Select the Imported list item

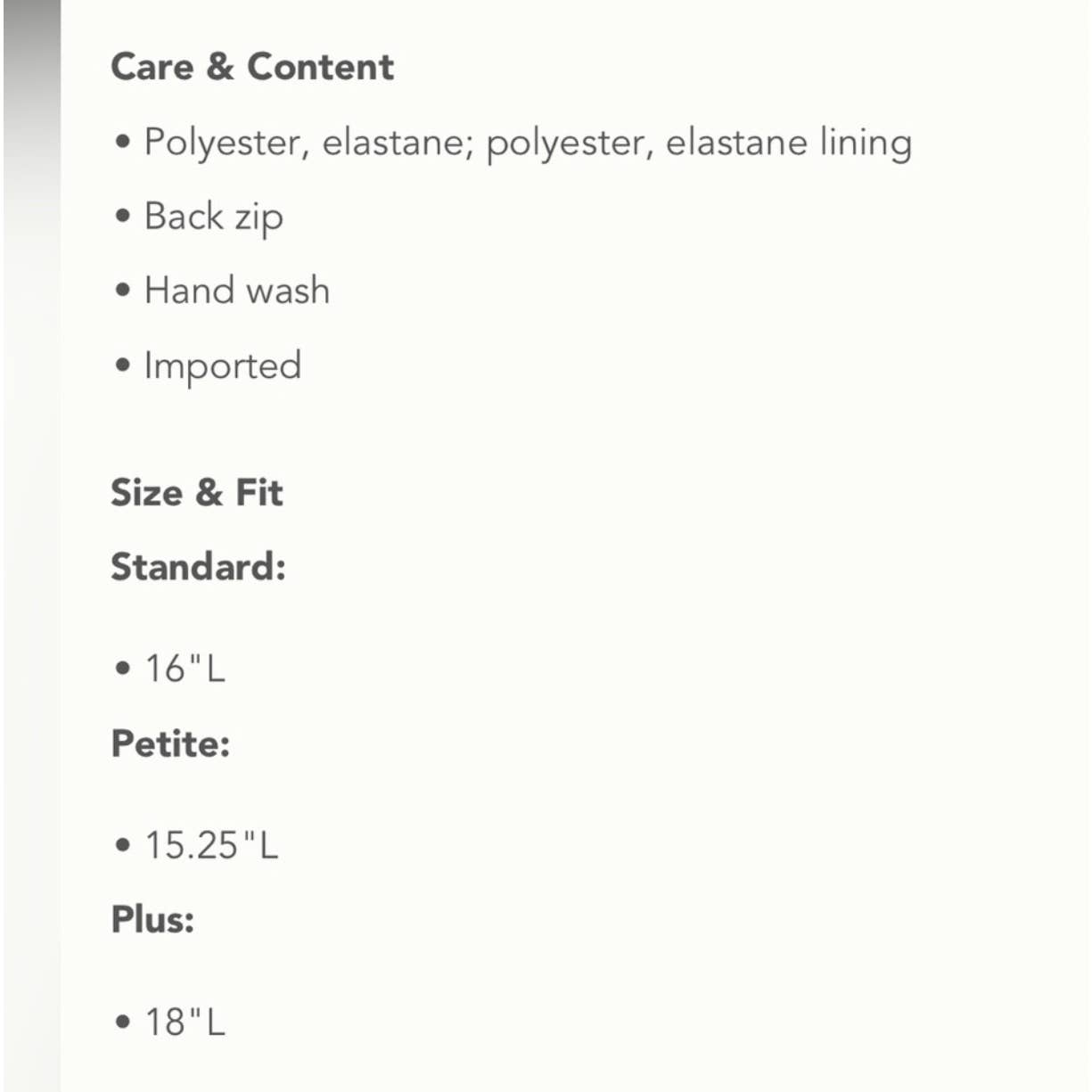223,365
